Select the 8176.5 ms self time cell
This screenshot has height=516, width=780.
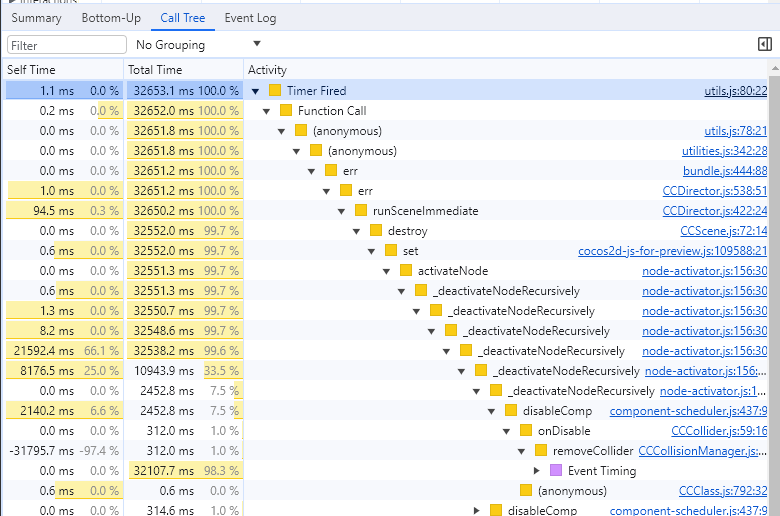tap(63, 371)
